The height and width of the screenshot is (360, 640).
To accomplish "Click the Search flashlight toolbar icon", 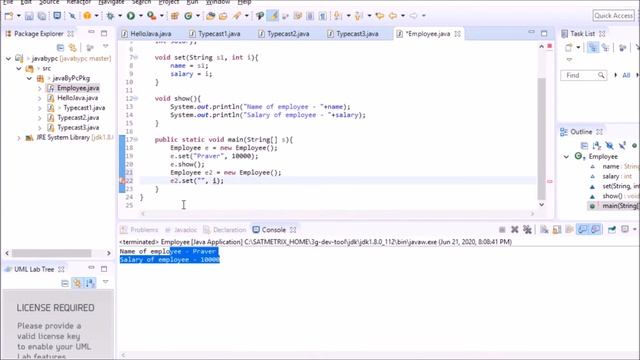I will click(237, 16).
